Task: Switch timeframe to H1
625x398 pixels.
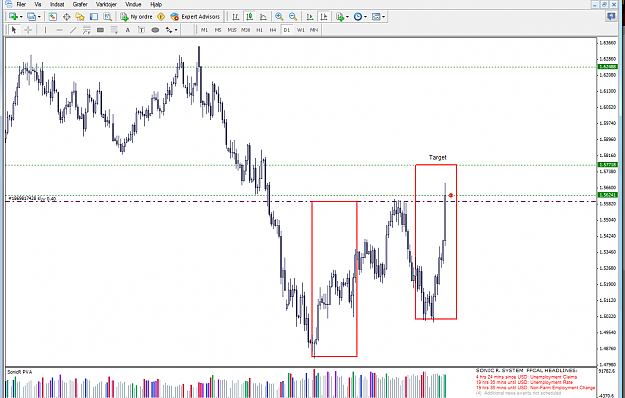Action: click(x=259, y=30)
